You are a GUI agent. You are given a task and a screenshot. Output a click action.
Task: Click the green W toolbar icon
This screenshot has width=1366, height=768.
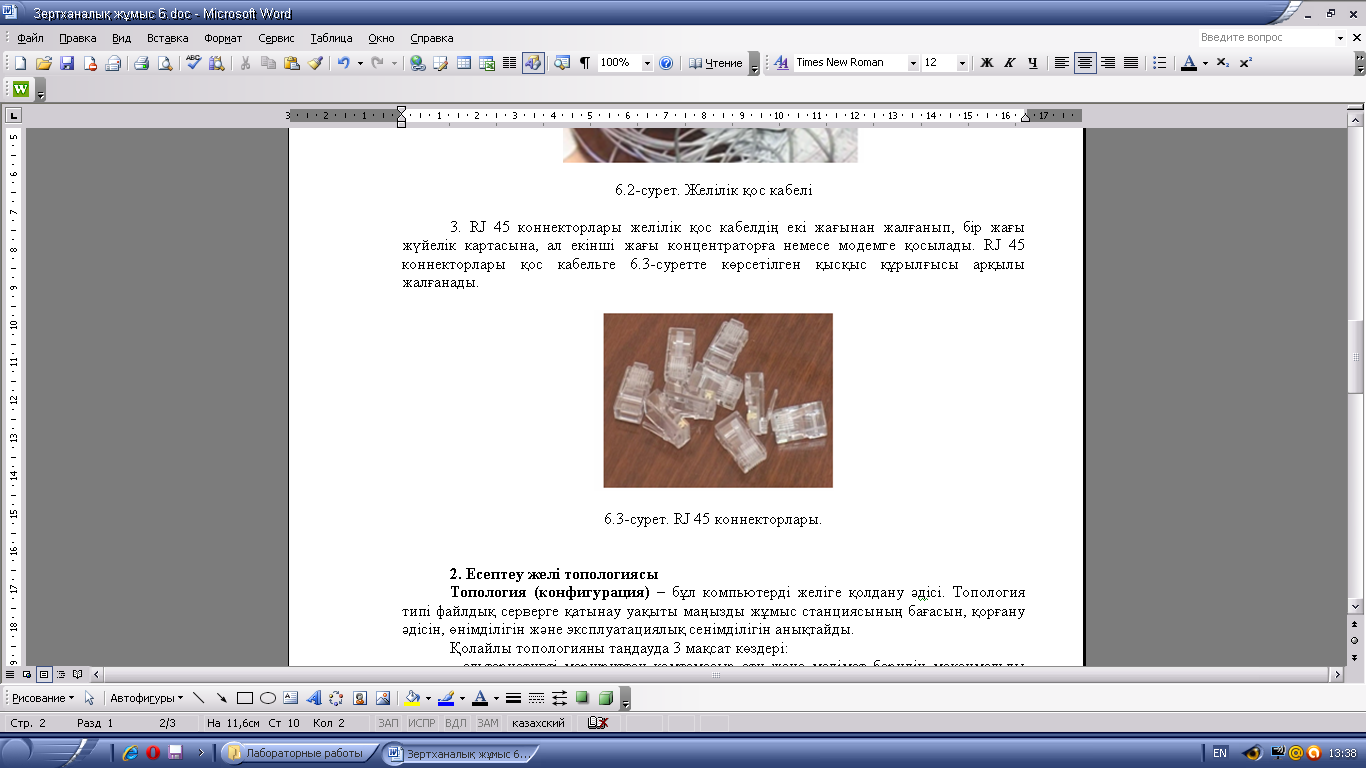[21, 89]
